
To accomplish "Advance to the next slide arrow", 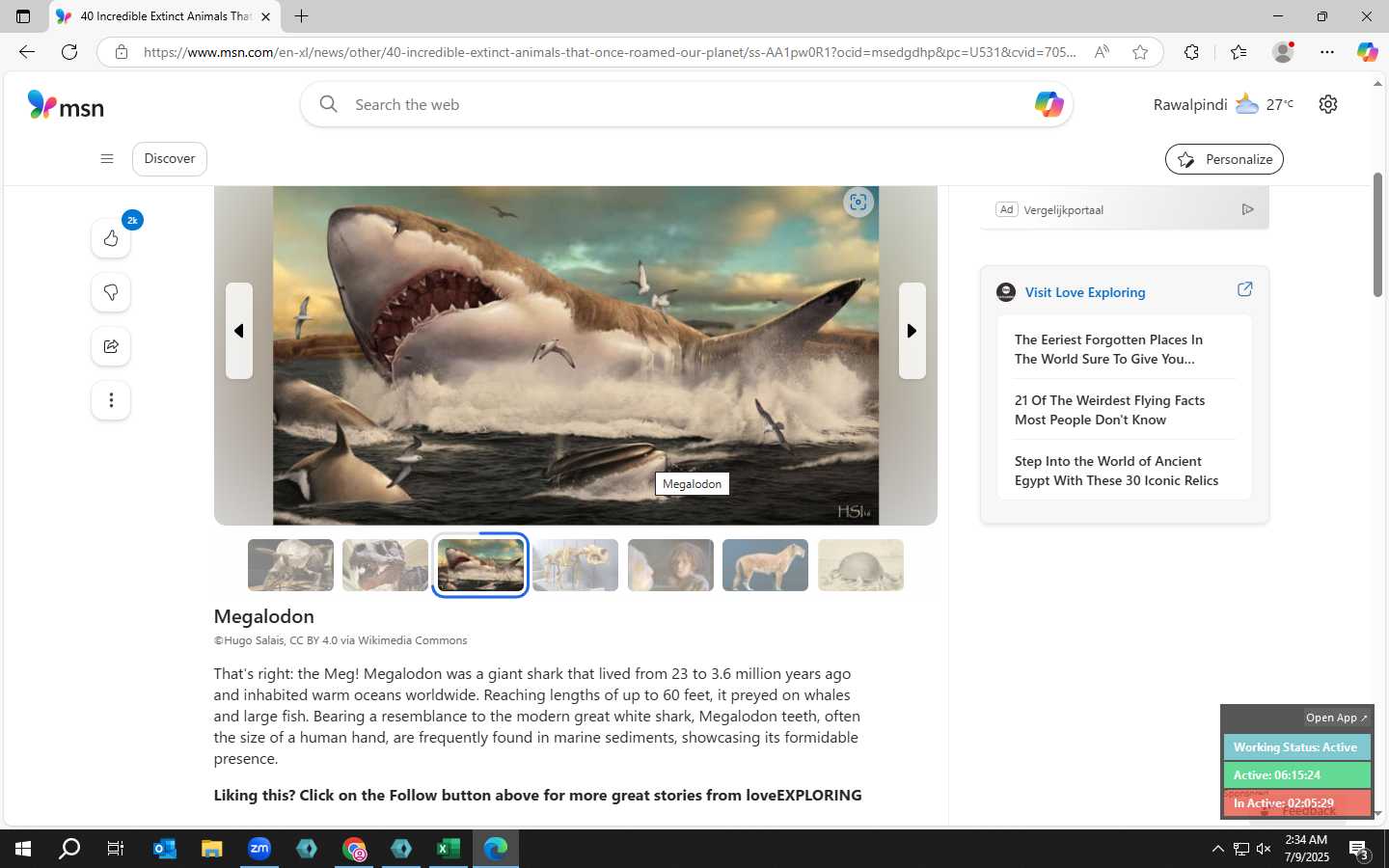I will pos(912,331).
